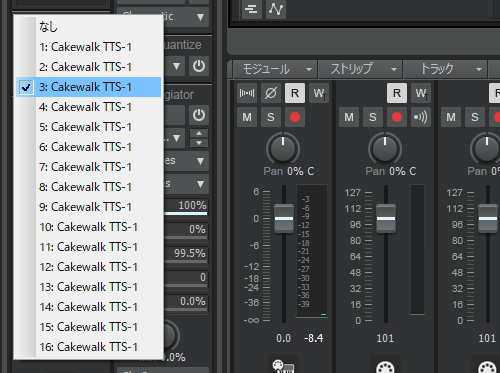Choose '14: Cakewalk TTS-1' menu entry
500x373 pixels.
click(88, 307)
